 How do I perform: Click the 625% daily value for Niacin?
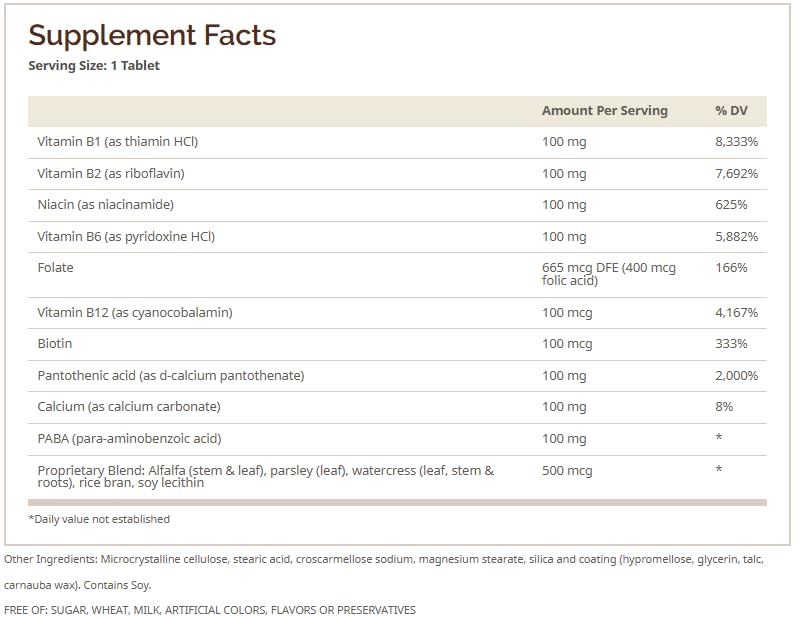point(732,205)
